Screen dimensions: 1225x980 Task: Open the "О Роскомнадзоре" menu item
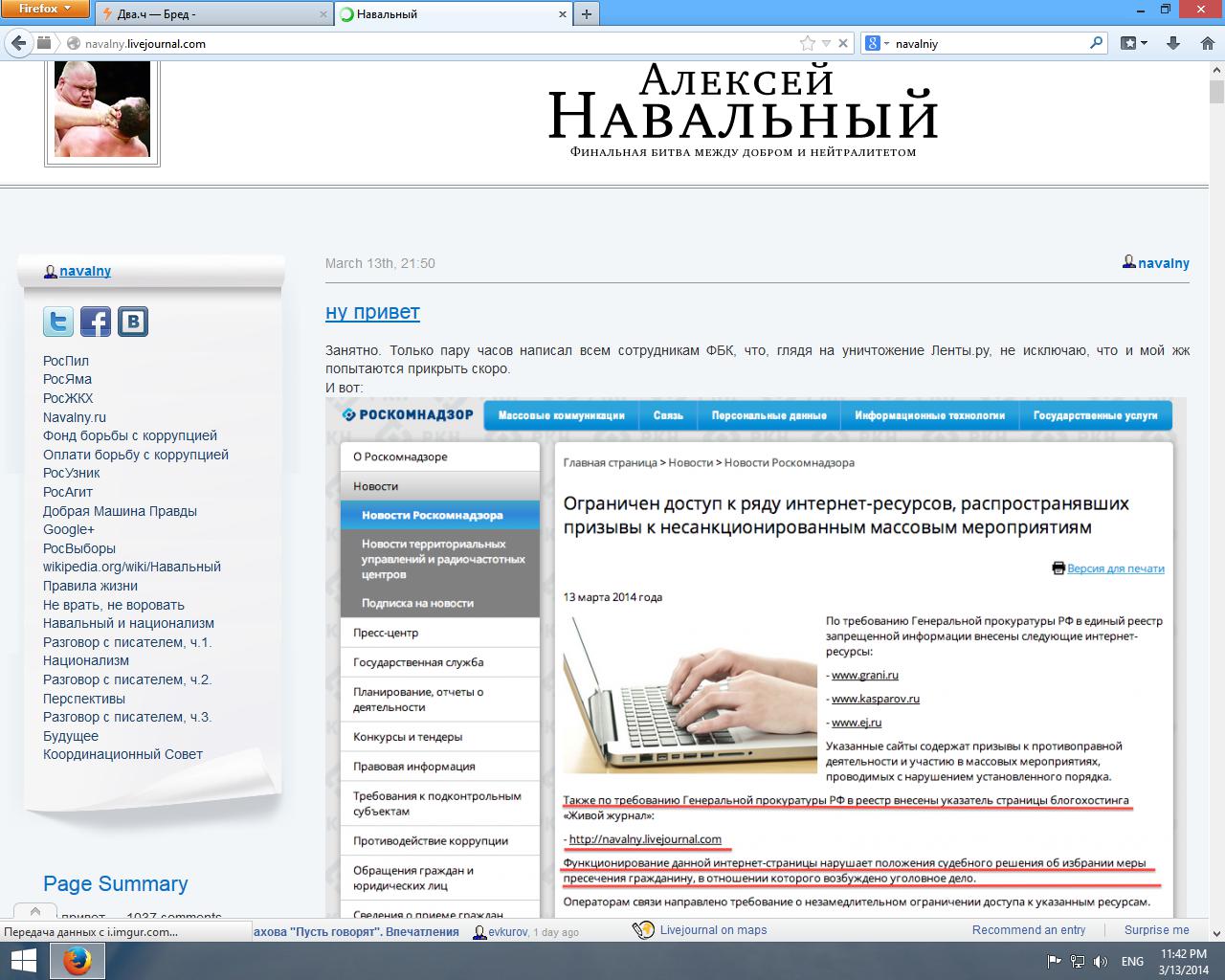point(440,457)
